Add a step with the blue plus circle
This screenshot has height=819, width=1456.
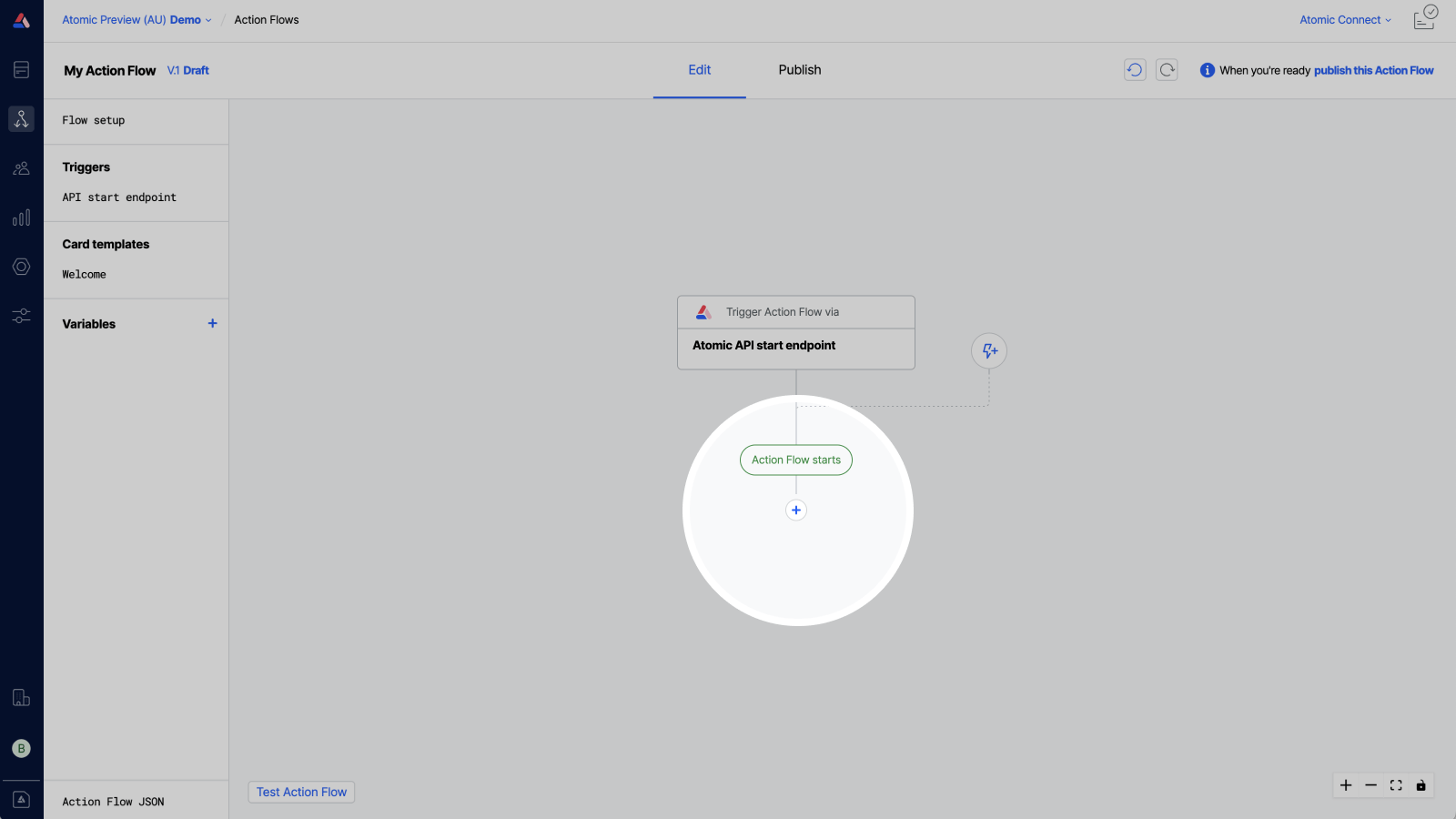796,510
